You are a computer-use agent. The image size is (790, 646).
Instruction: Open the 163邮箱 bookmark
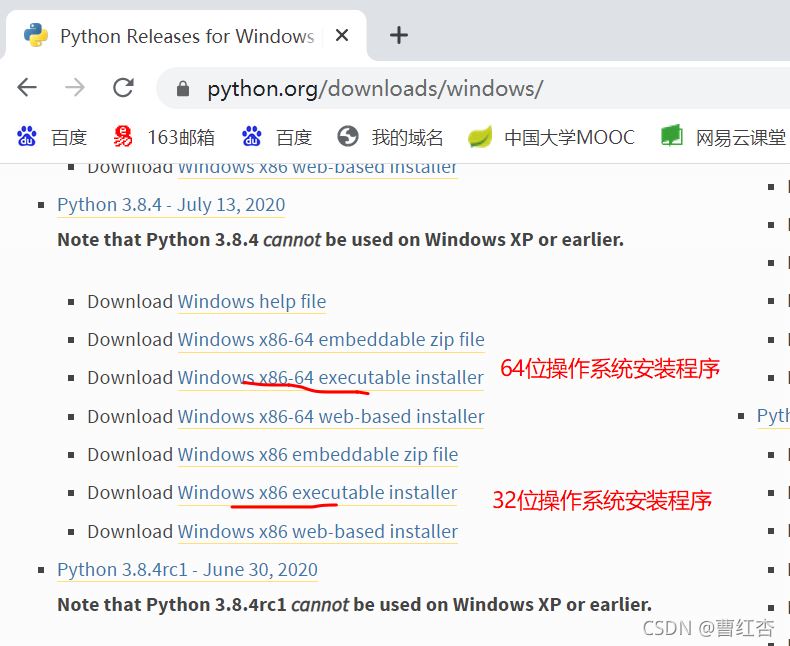click(164, 137)
